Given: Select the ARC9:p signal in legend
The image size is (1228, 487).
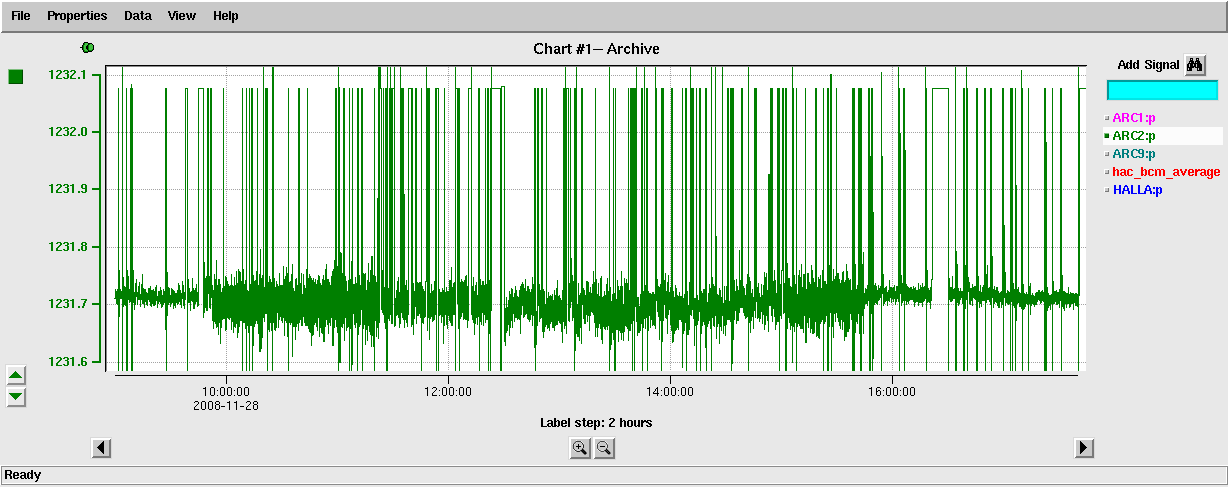Looking at the screenshot, I should pos(1133,154).
